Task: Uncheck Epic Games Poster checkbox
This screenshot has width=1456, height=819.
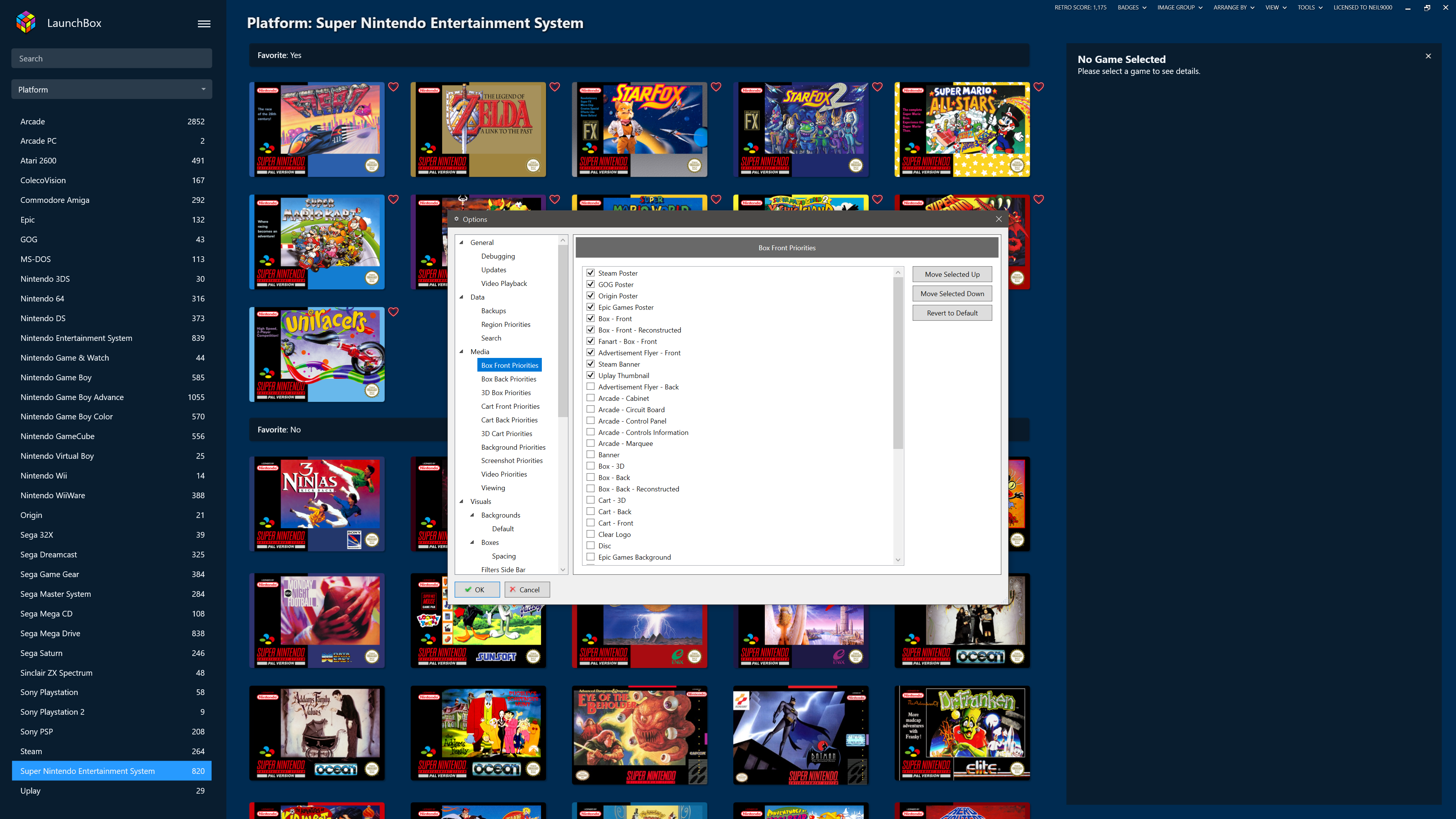Action: [x=590, y=307]
